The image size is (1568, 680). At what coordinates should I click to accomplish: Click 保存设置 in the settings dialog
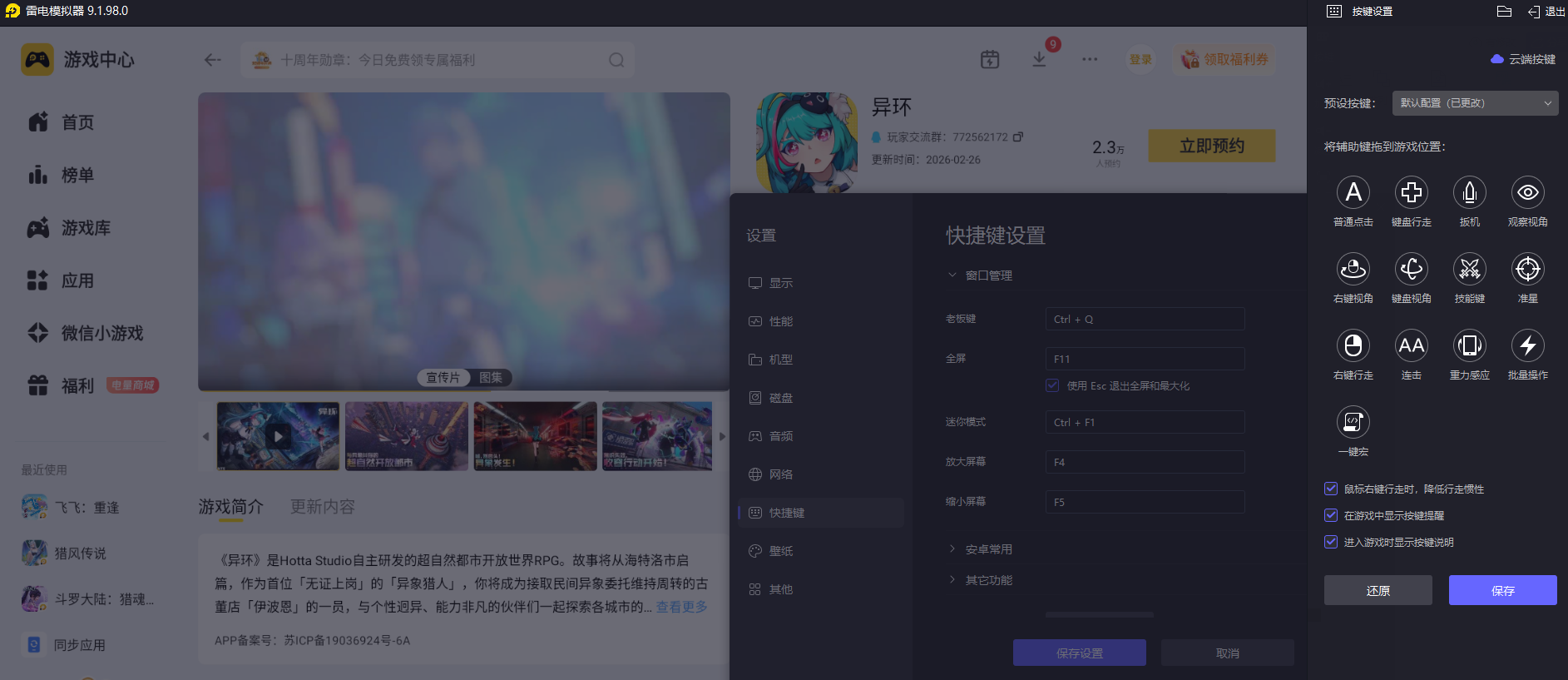(1080, 653)
